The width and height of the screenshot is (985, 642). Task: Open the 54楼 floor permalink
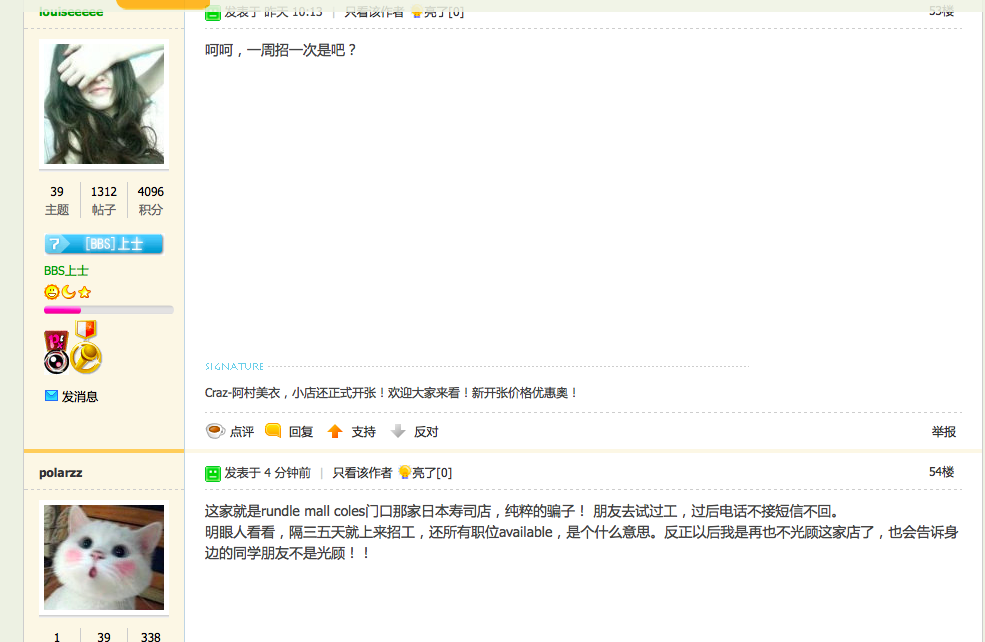[x=941, y=472]
